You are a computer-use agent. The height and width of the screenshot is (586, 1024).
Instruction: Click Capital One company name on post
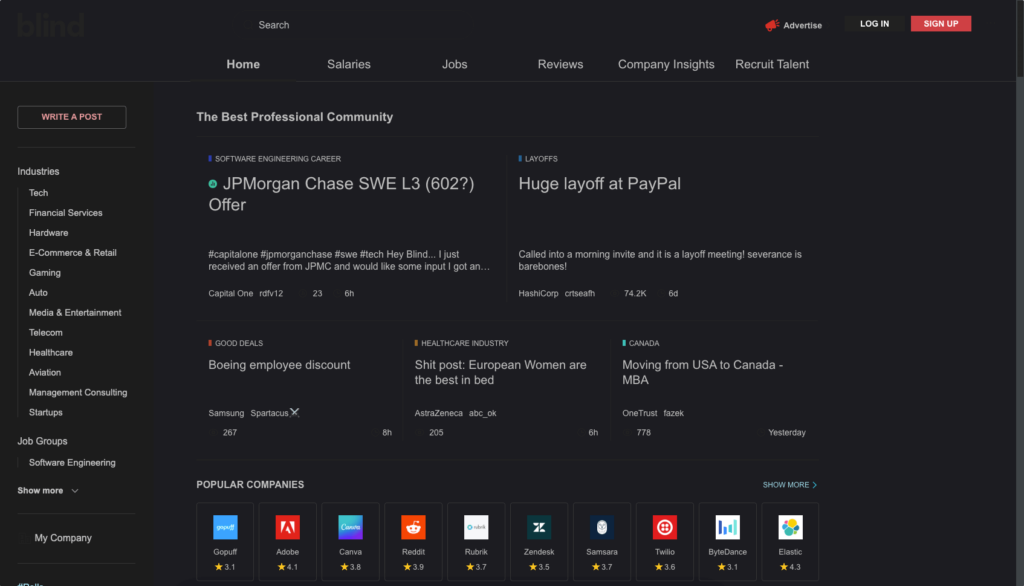point(231,293)
